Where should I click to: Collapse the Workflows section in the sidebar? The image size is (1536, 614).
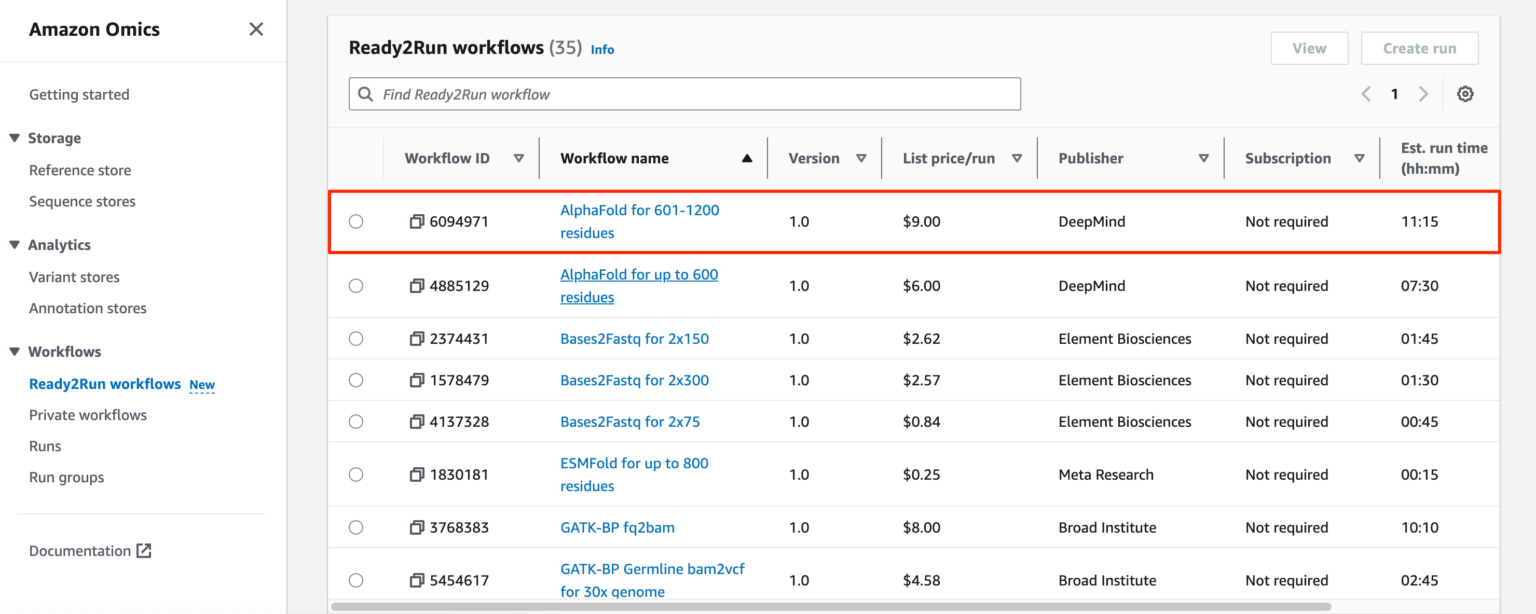12,351
